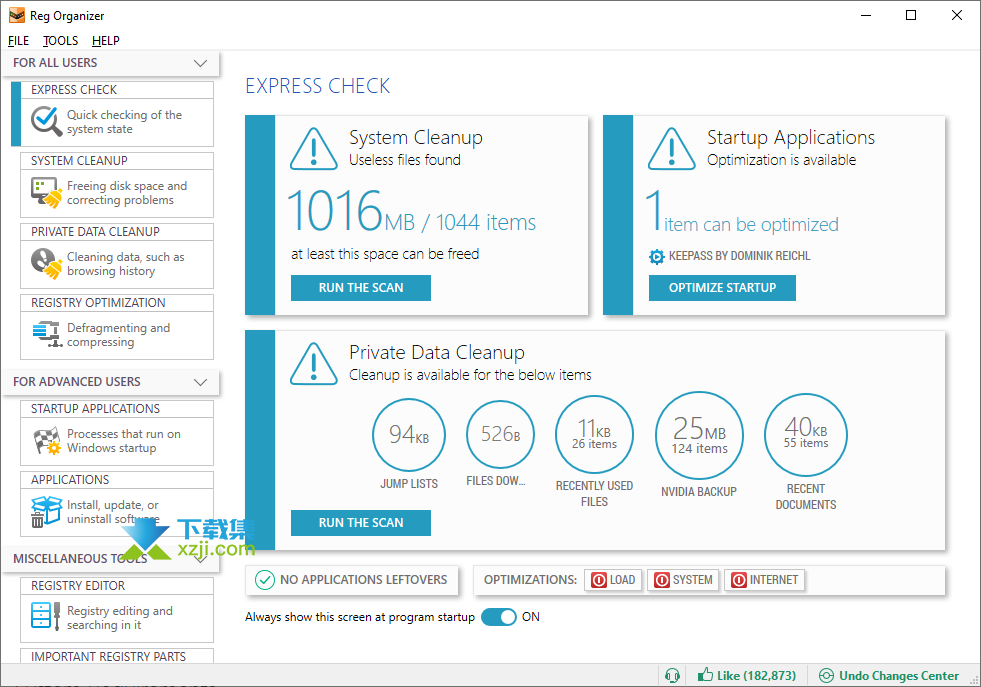Click the 1016 MB / 1044 items figure
981x687 pixels.
(412, 211)
